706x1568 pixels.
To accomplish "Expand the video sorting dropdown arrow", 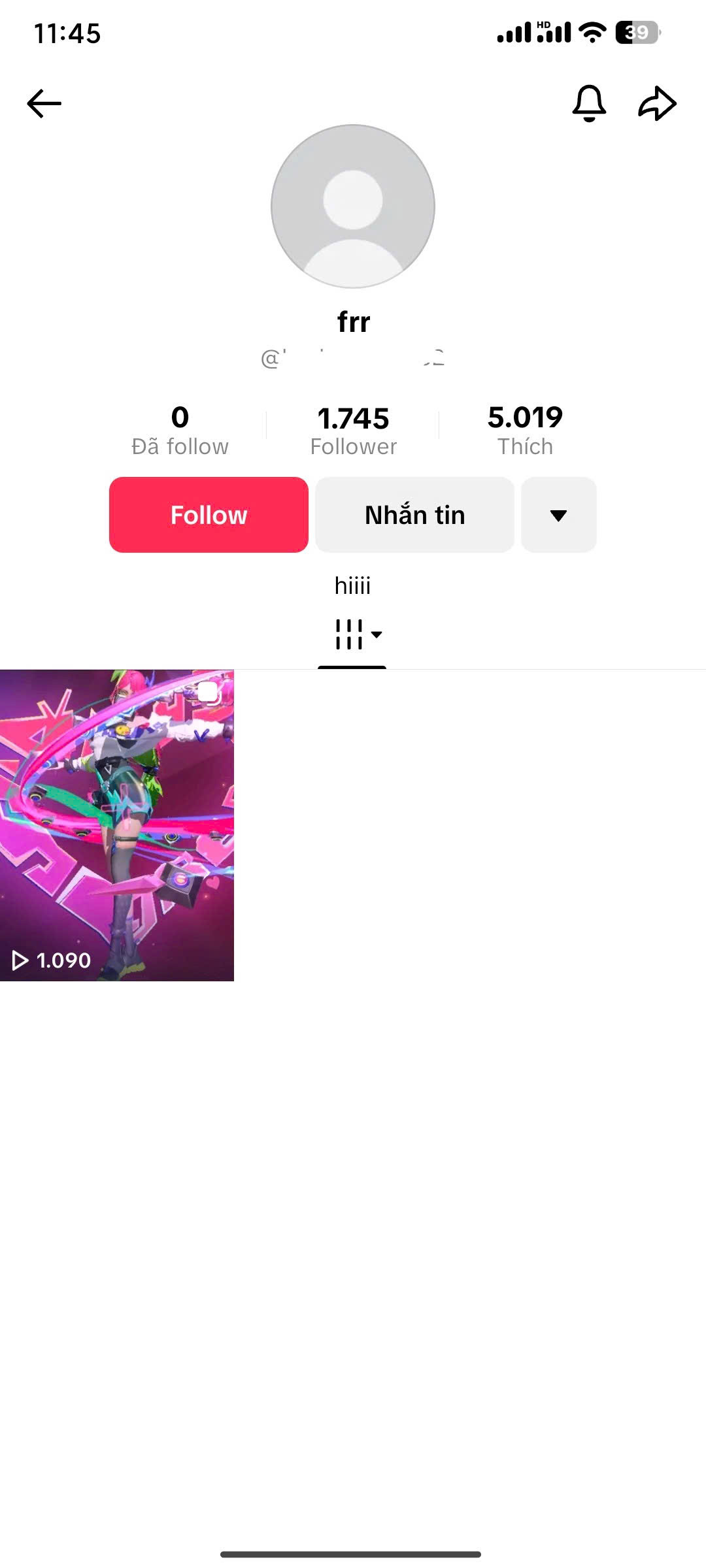I will 377,634.
